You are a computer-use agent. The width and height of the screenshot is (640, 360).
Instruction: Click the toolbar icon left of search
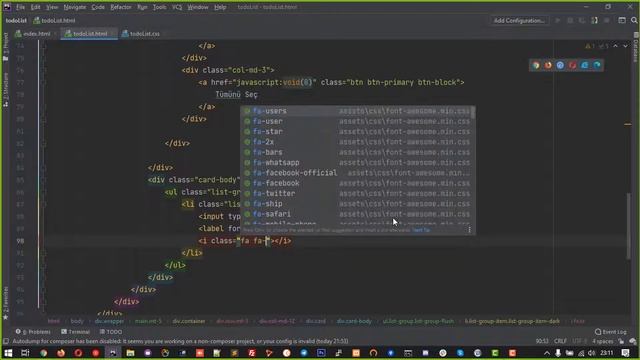tap(622, 20)
